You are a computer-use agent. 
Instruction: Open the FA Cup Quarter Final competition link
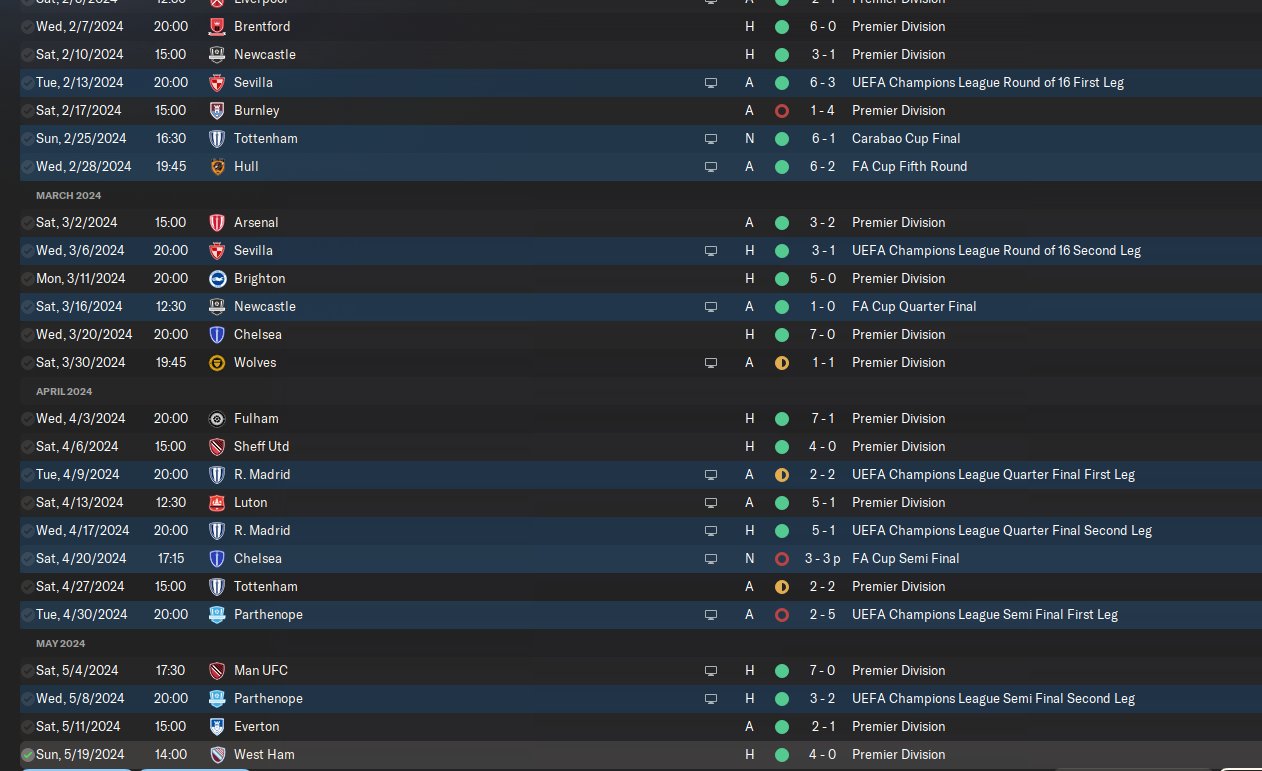click(914, 306)
